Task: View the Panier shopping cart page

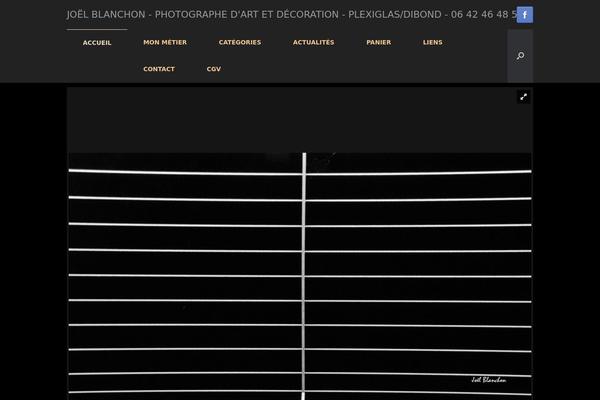Action: tap(379, 43)
